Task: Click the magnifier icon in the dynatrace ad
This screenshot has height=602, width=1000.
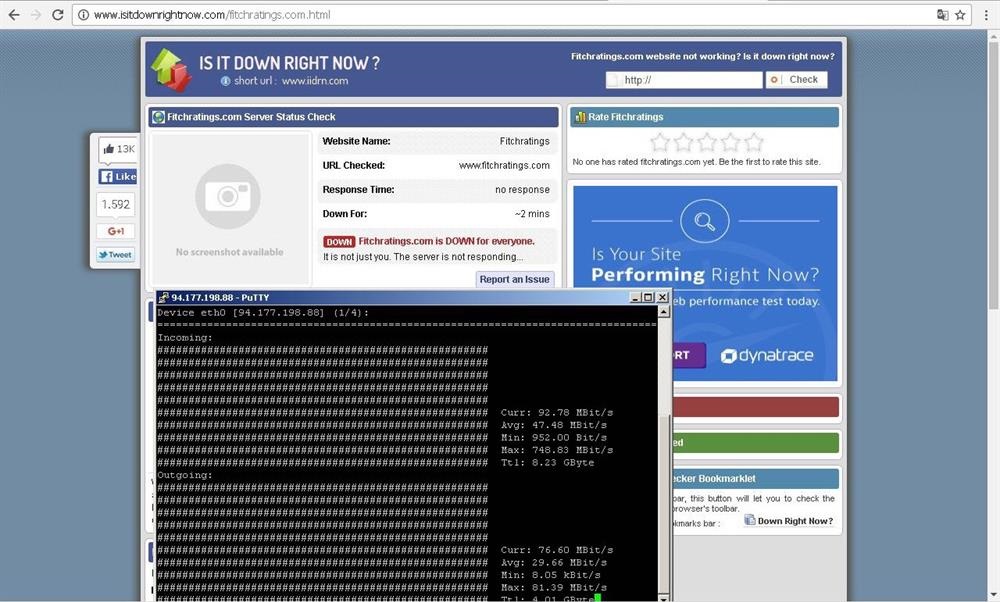Action: click(705, 221)
